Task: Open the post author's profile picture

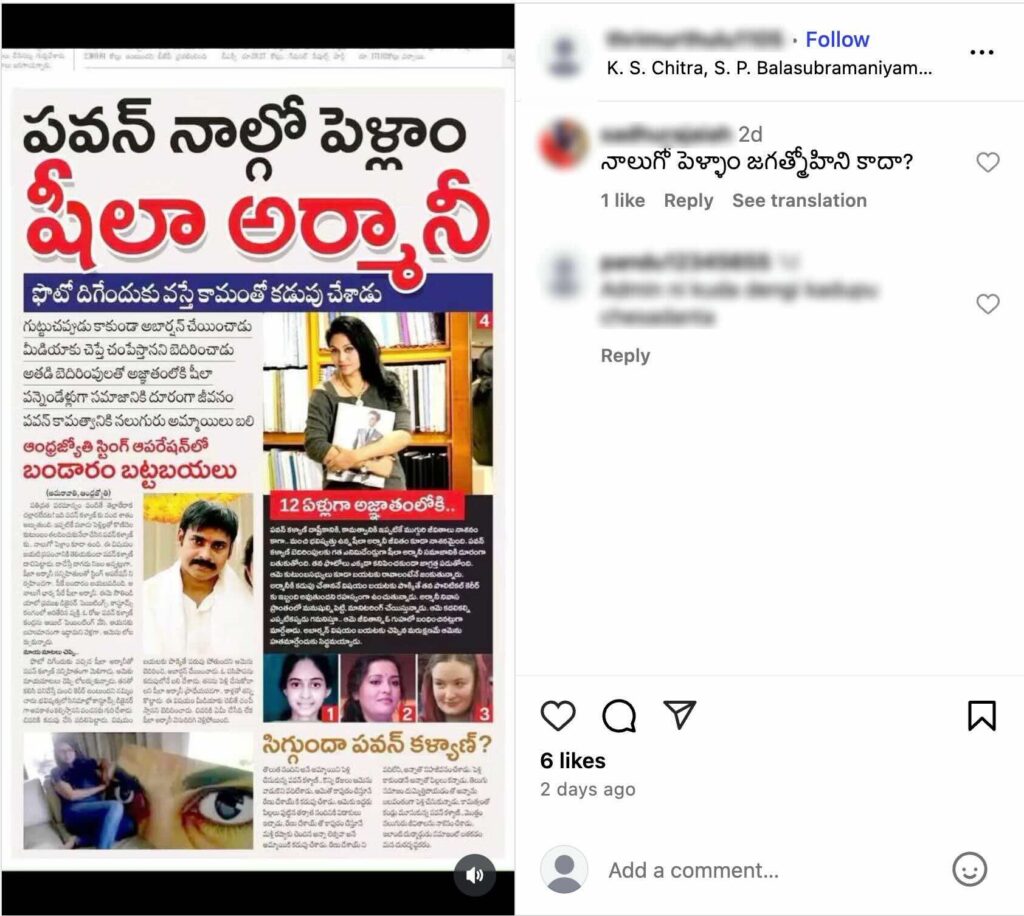Action: [x=564, y=54]
